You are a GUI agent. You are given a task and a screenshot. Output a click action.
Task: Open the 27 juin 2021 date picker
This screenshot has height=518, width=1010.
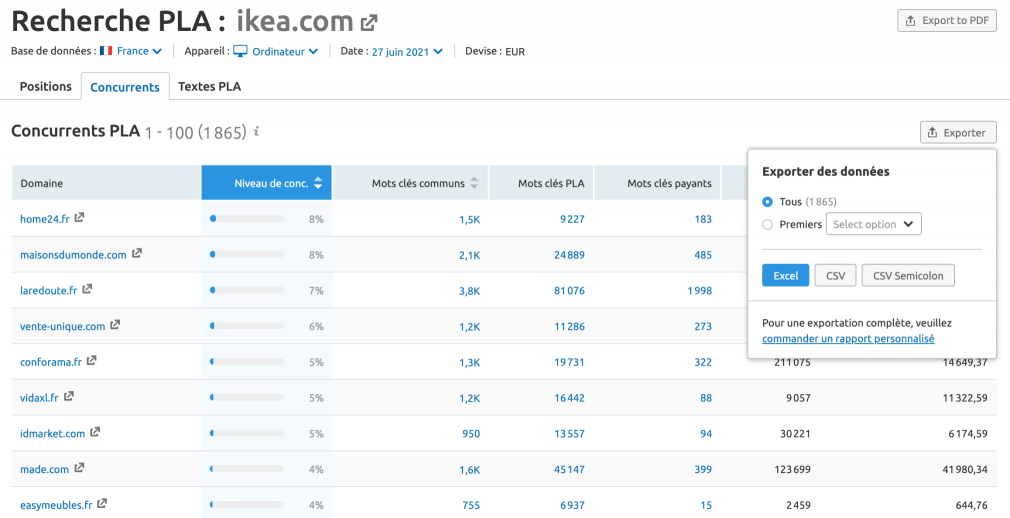(x=407, y=52)
